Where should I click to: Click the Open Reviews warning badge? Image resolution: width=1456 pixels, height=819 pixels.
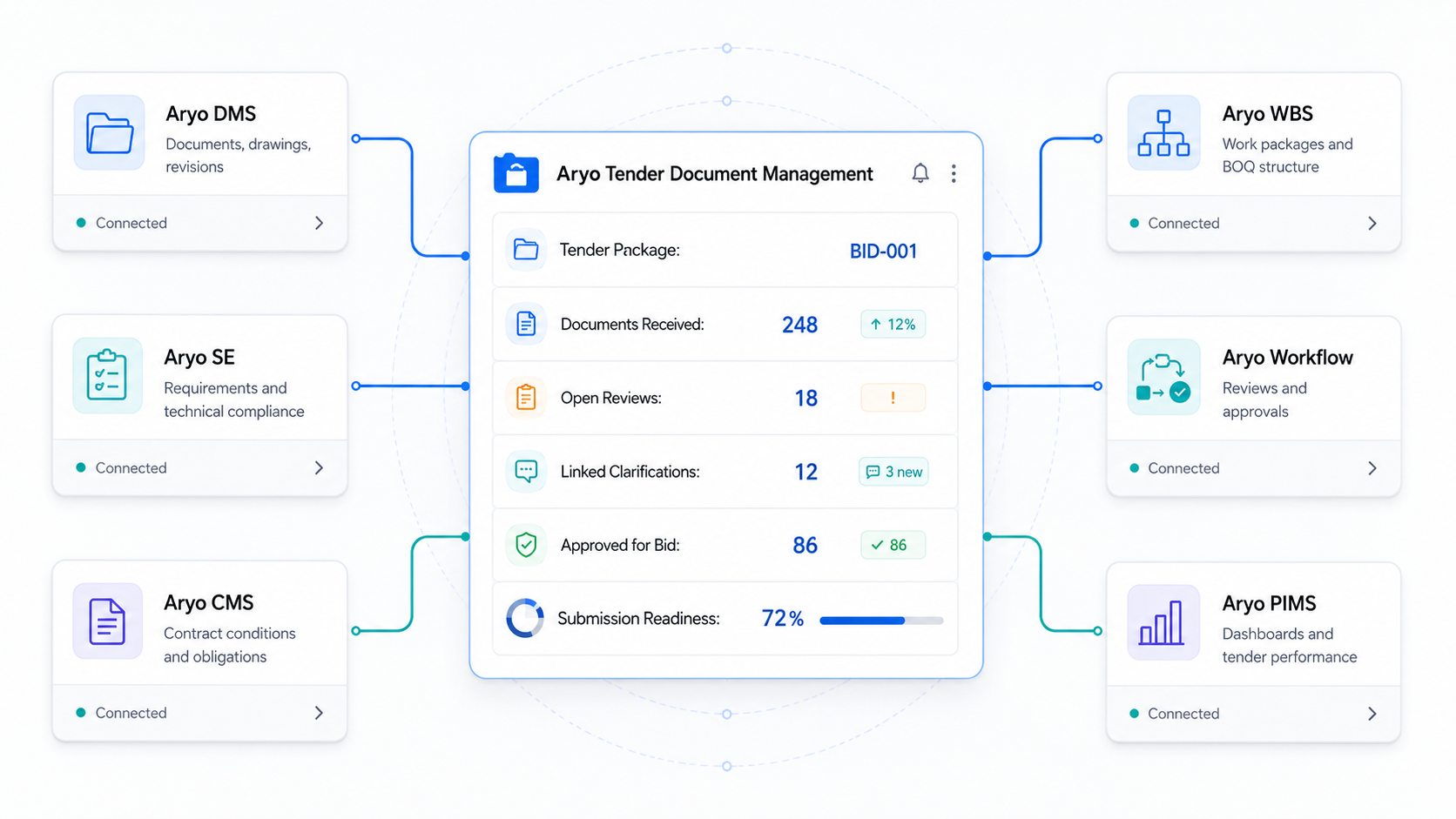893,398
